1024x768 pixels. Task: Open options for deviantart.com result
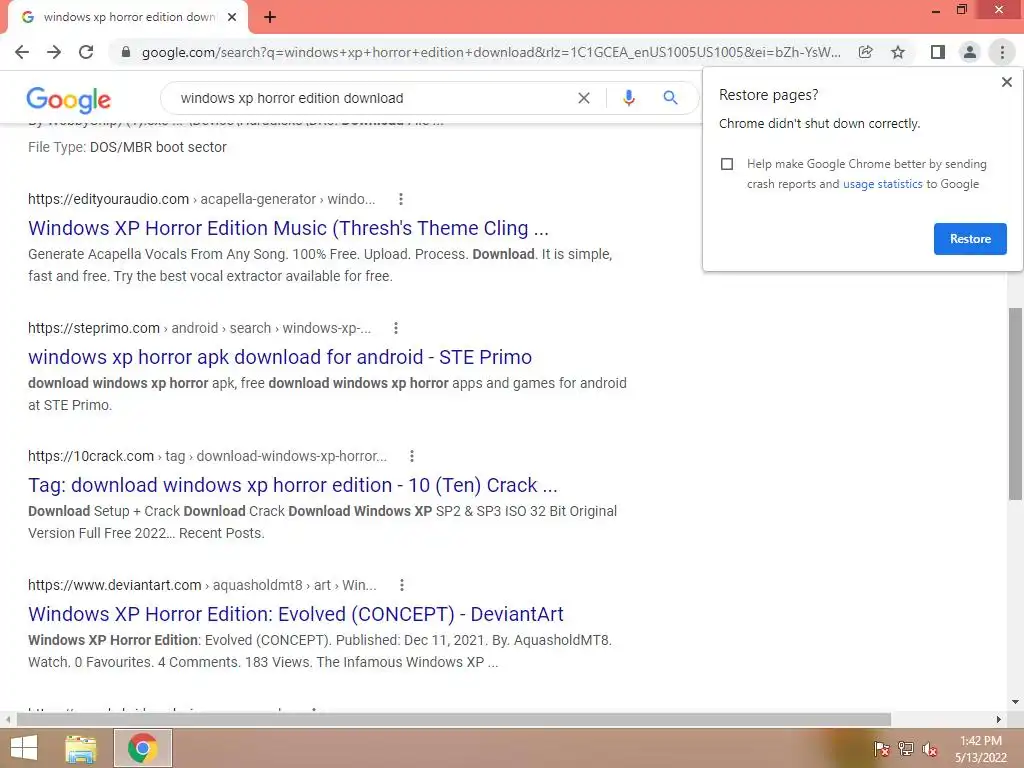[x=402, y=585]
